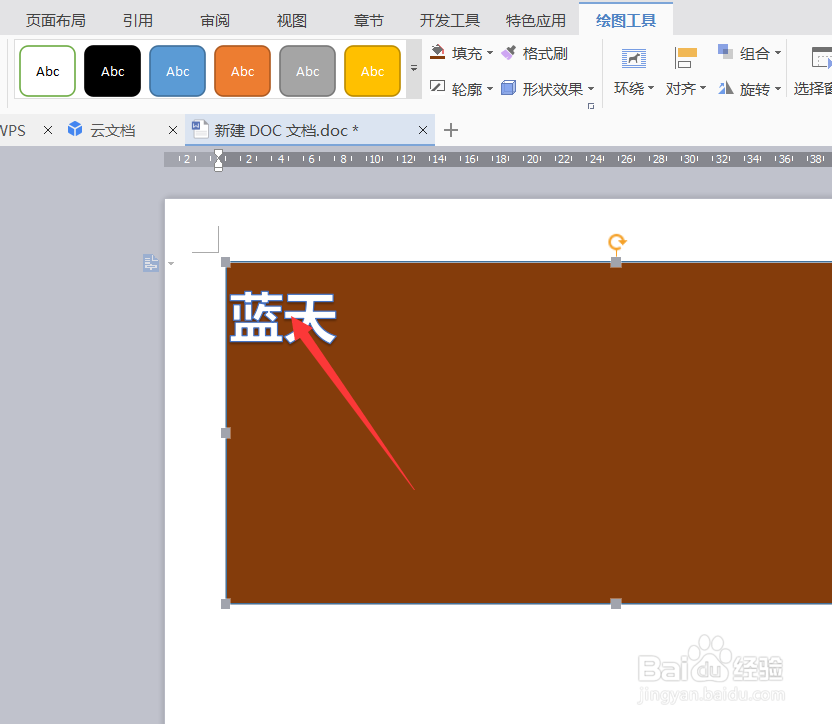832x724 pixels.
Task: Click the 填充 fill bucket icon
Action: pos(438,53)
